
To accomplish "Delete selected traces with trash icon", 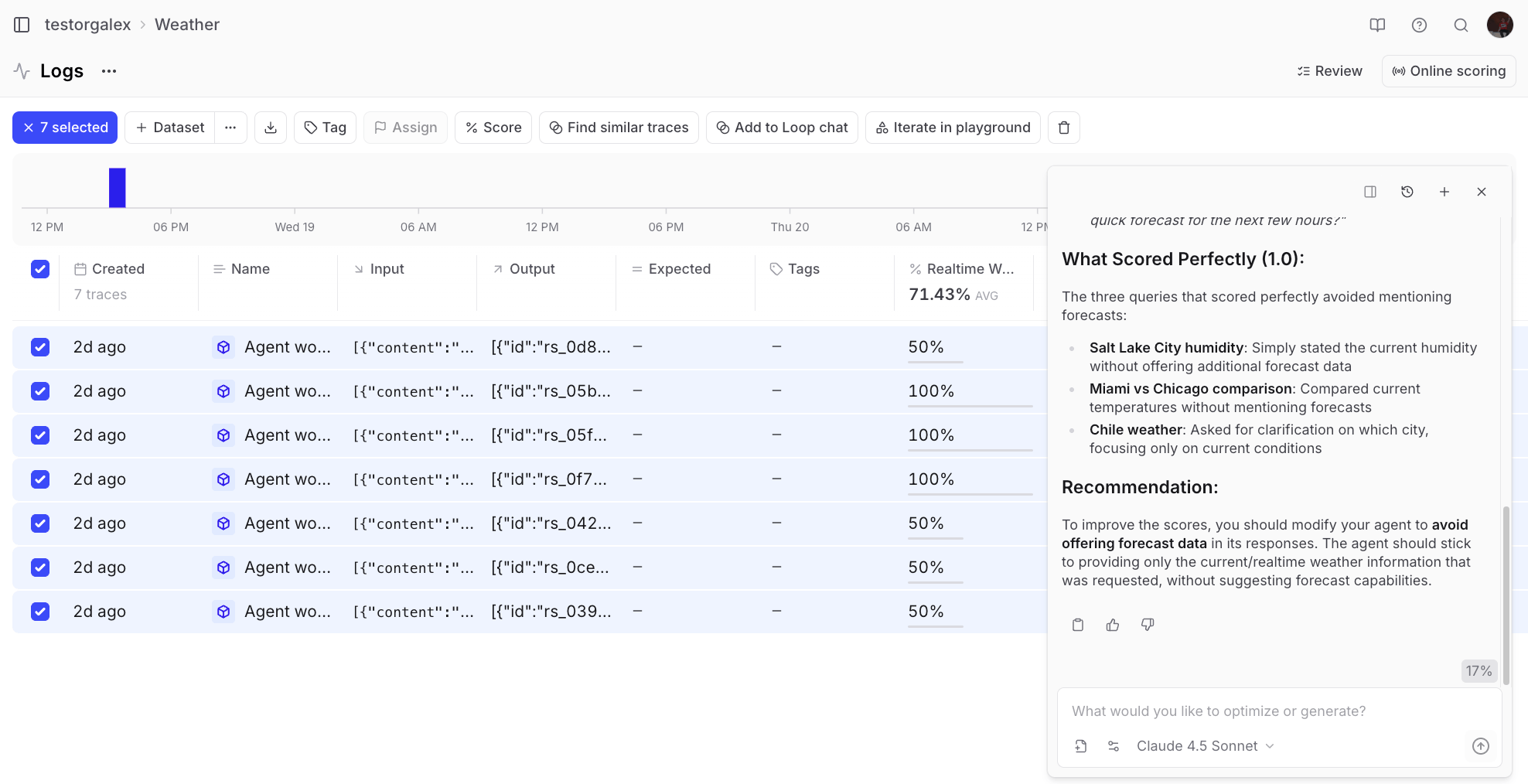I will [1064, 128].
